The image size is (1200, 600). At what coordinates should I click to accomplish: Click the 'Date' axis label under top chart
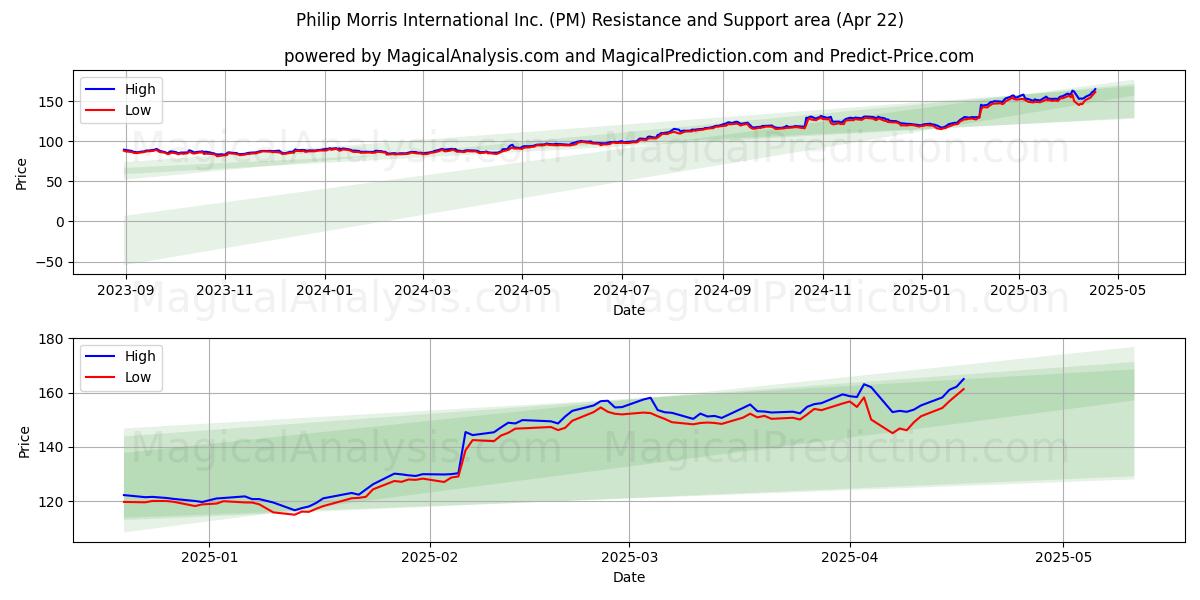[x=629, y=310]
